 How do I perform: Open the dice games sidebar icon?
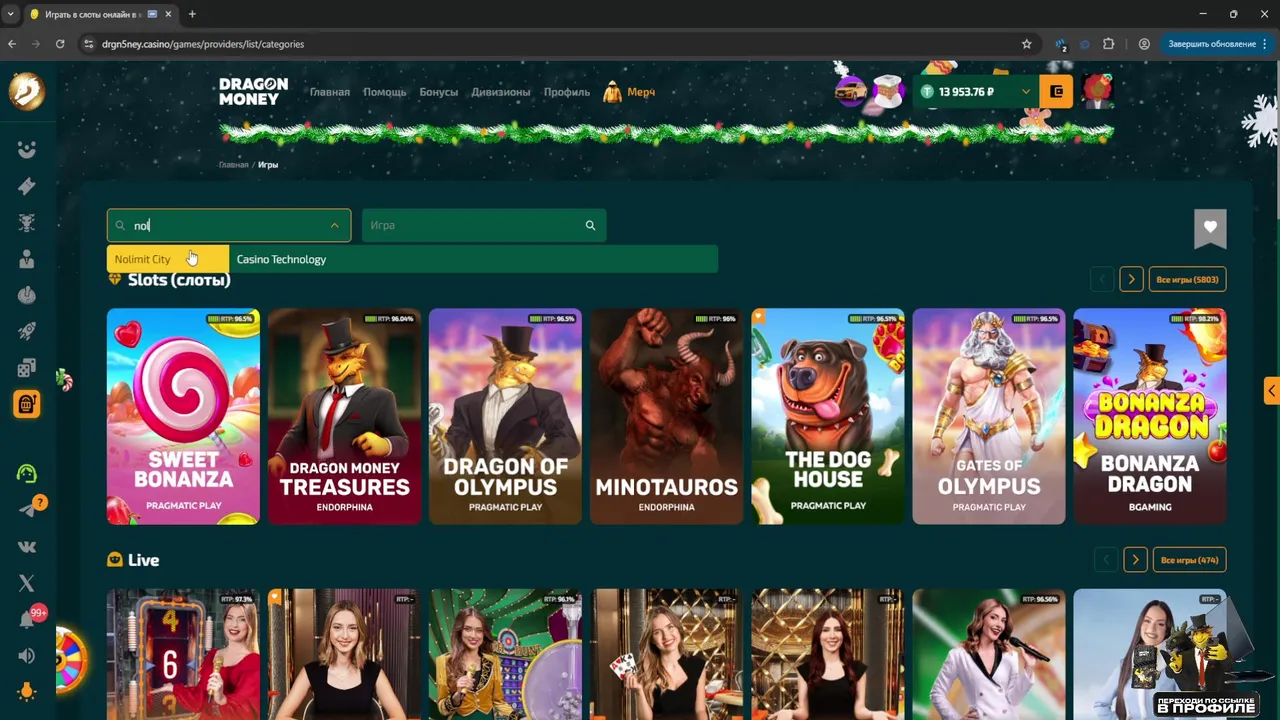(x=27, y=368)
